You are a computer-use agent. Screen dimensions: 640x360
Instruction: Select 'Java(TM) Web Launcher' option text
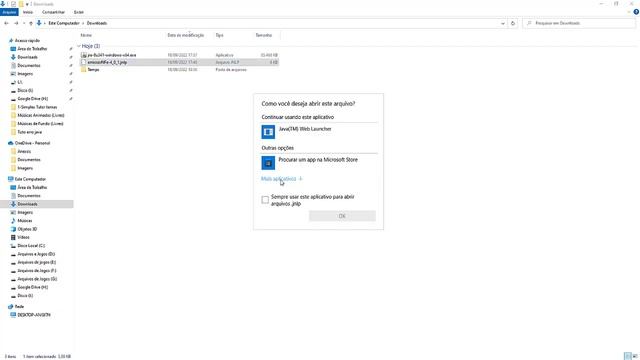coord(305,129)
